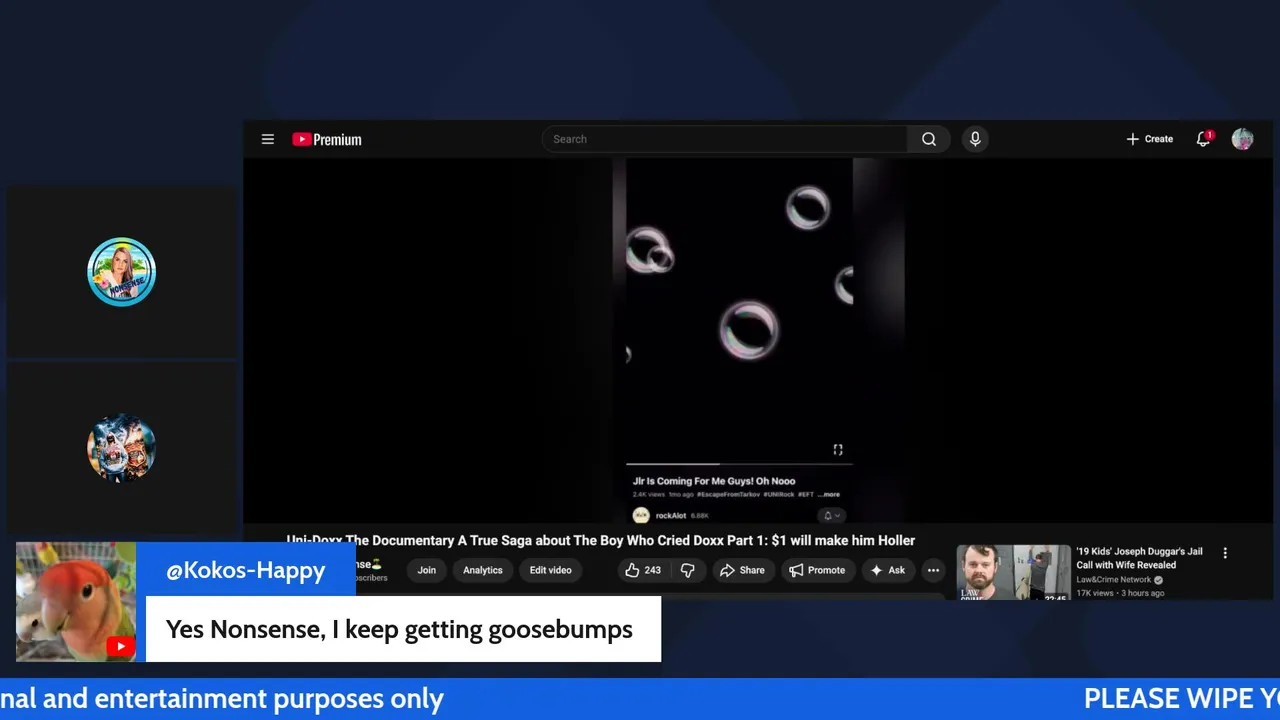Screen dimensions: 1280x720
Task: Start voice search with the microphone
Action: (x=975, y=139)
